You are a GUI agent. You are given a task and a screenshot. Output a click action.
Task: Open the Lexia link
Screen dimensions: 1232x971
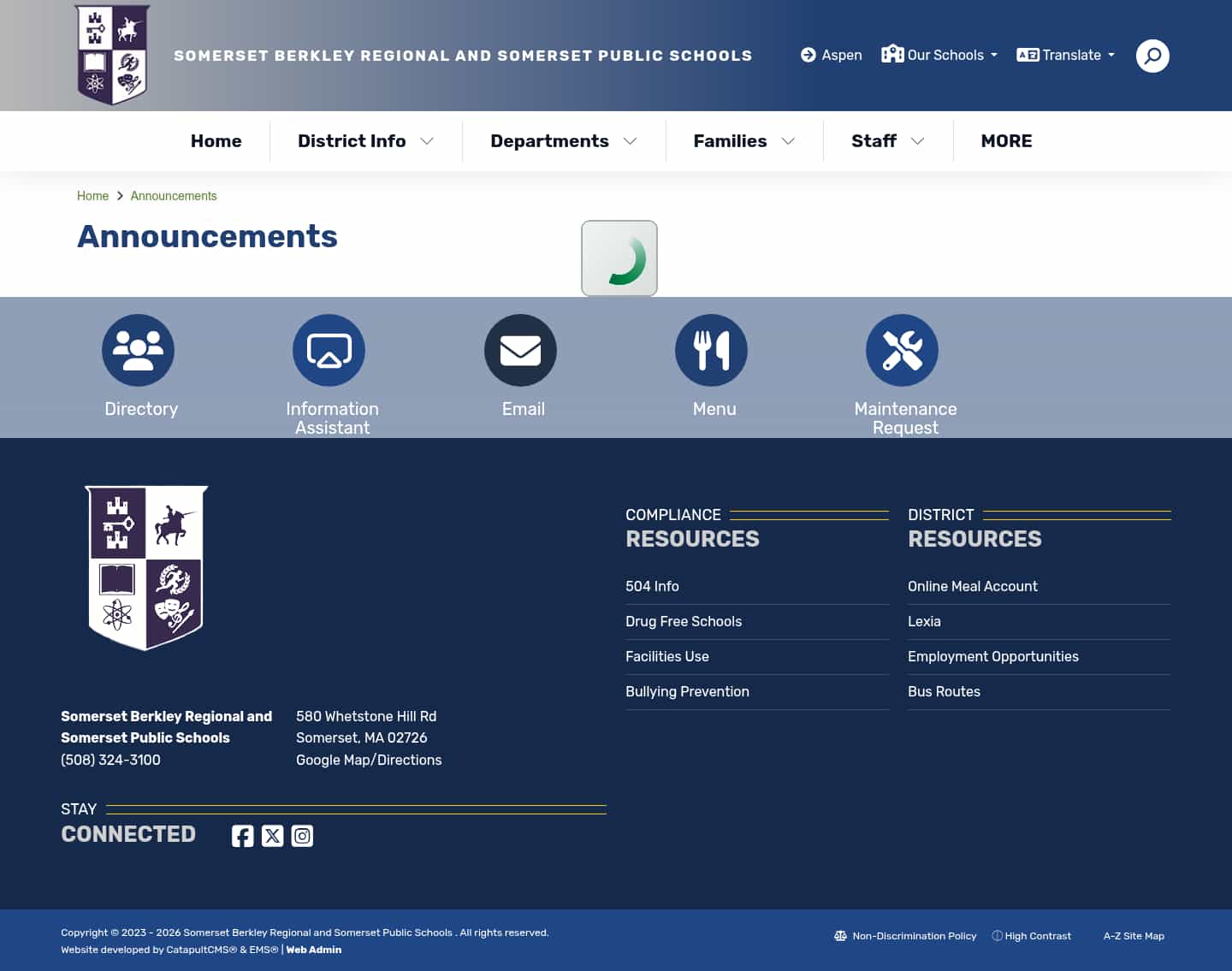[924, 621]
